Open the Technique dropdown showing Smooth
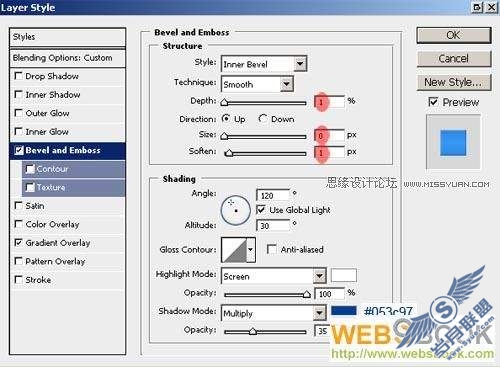 tap(257, 84)
